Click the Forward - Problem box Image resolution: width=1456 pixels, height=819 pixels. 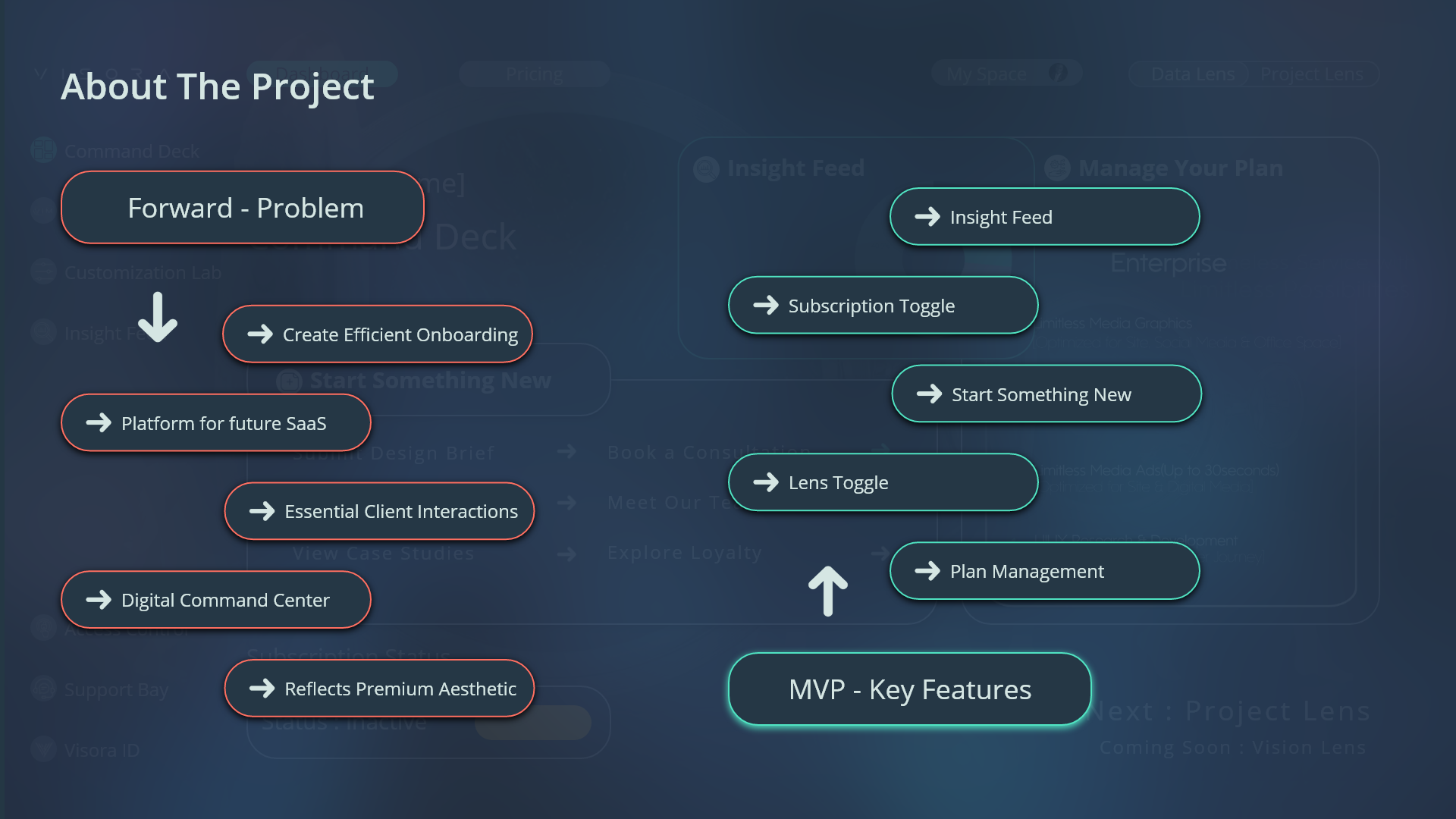[x=243, y=208]
